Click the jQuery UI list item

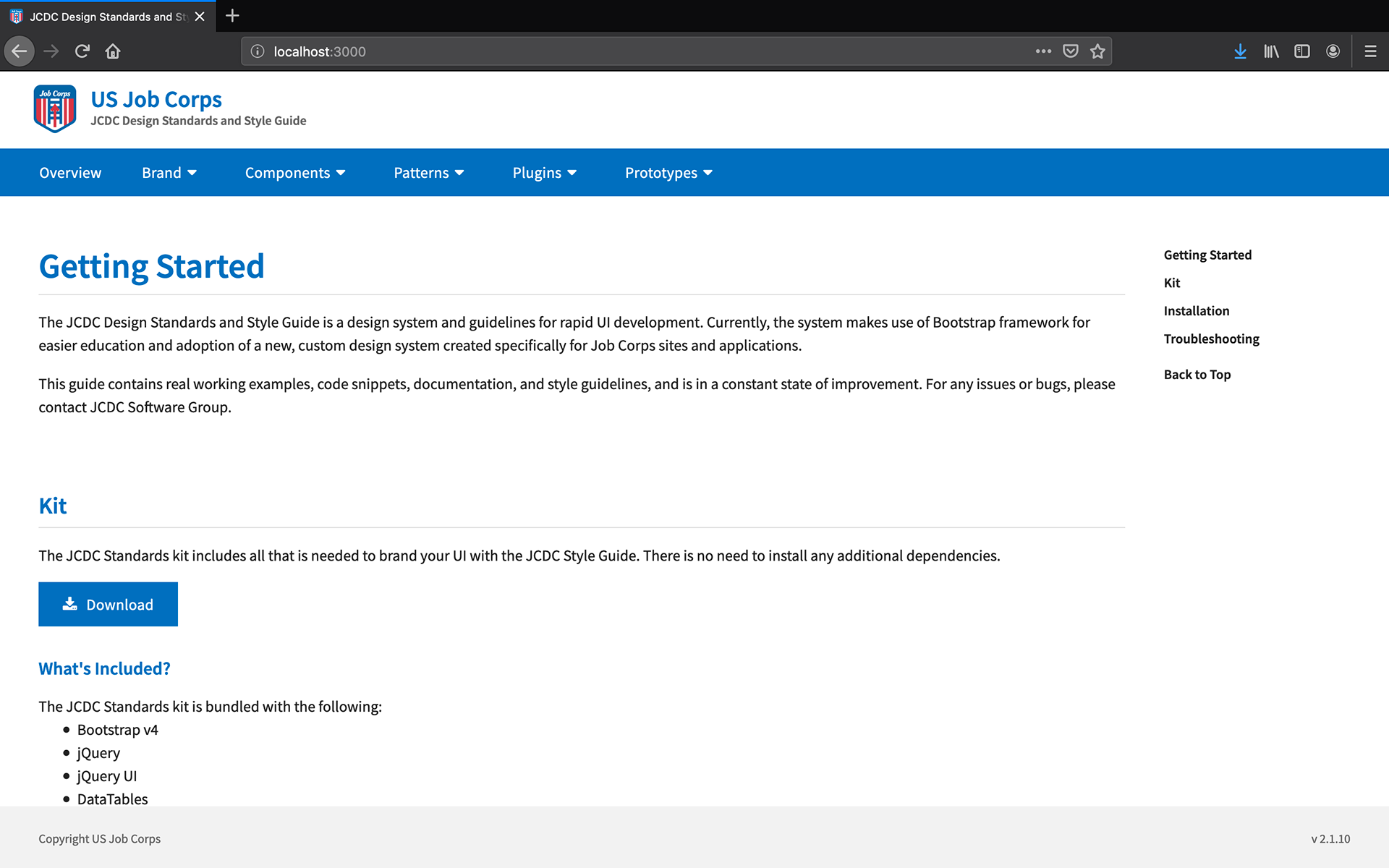107,776
